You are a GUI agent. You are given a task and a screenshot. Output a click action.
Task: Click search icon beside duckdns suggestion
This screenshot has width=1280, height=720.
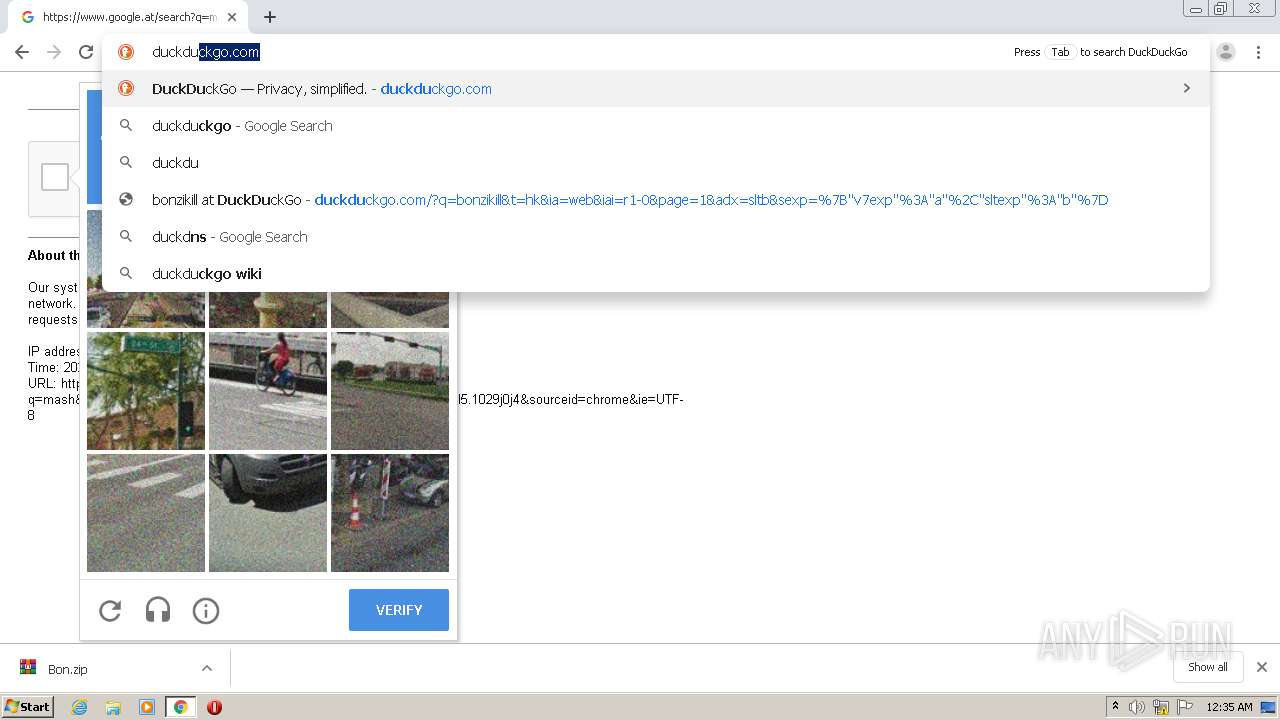point(126,237)
